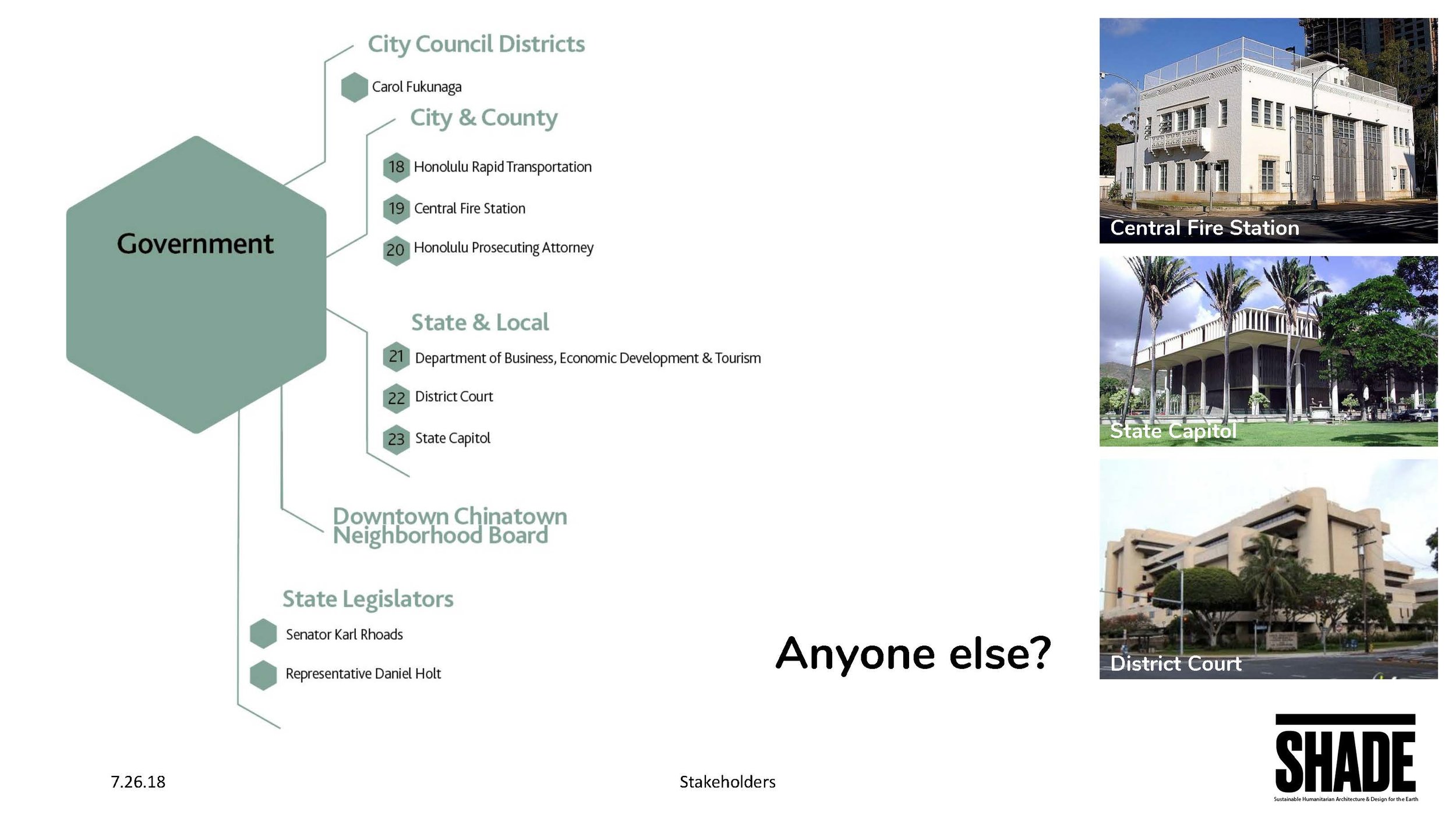Click the Representative Daniel Holt text
The image size is (1456, 819).
point(363,674)
